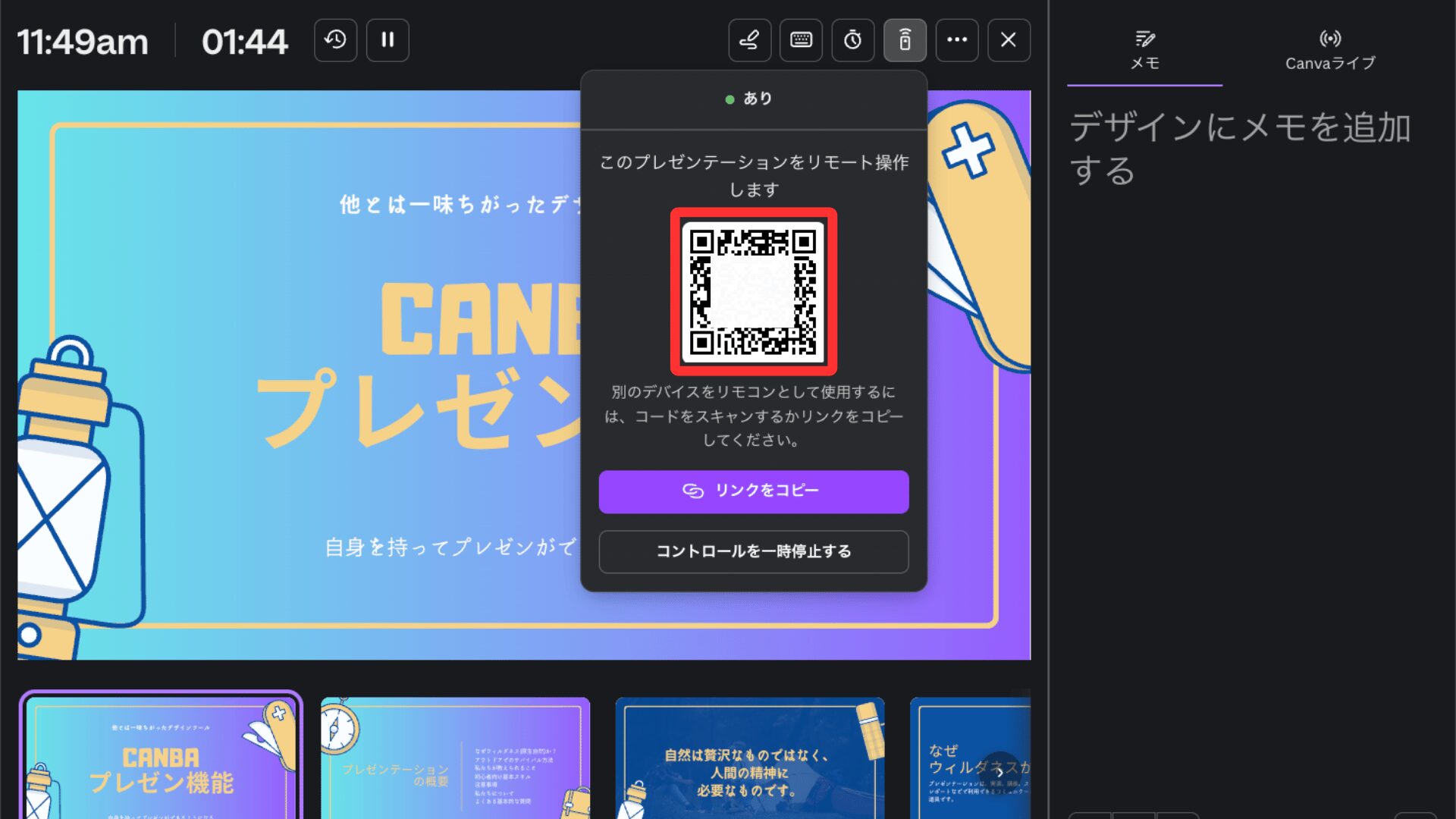
Task: Select the 自然は贅沢なものではなく slide thumbnail
Action: click(x=750, y=757)
